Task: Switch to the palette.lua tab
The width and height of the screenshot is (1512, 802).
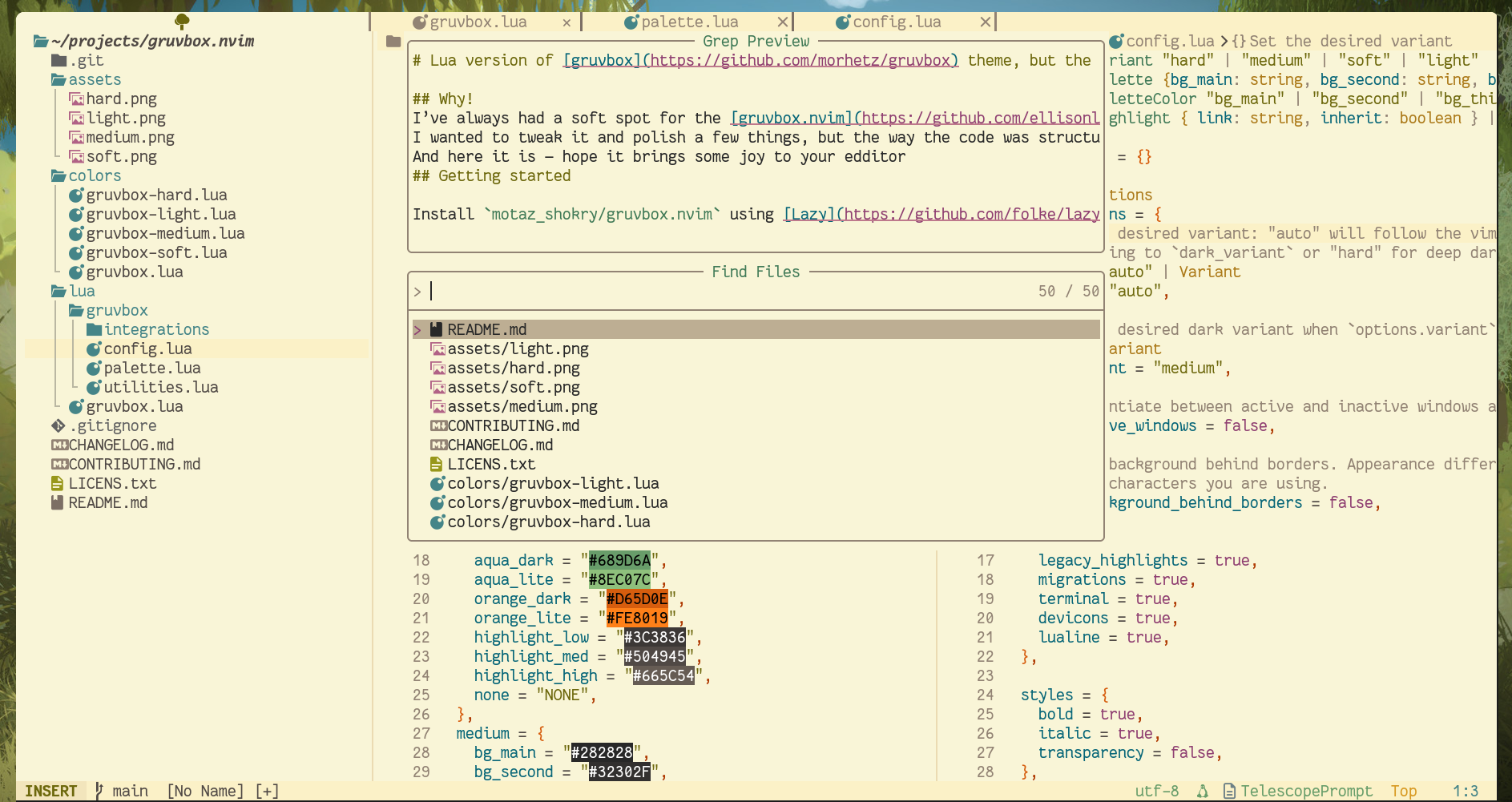Action: pyautogui.click(x=689, y=22)
